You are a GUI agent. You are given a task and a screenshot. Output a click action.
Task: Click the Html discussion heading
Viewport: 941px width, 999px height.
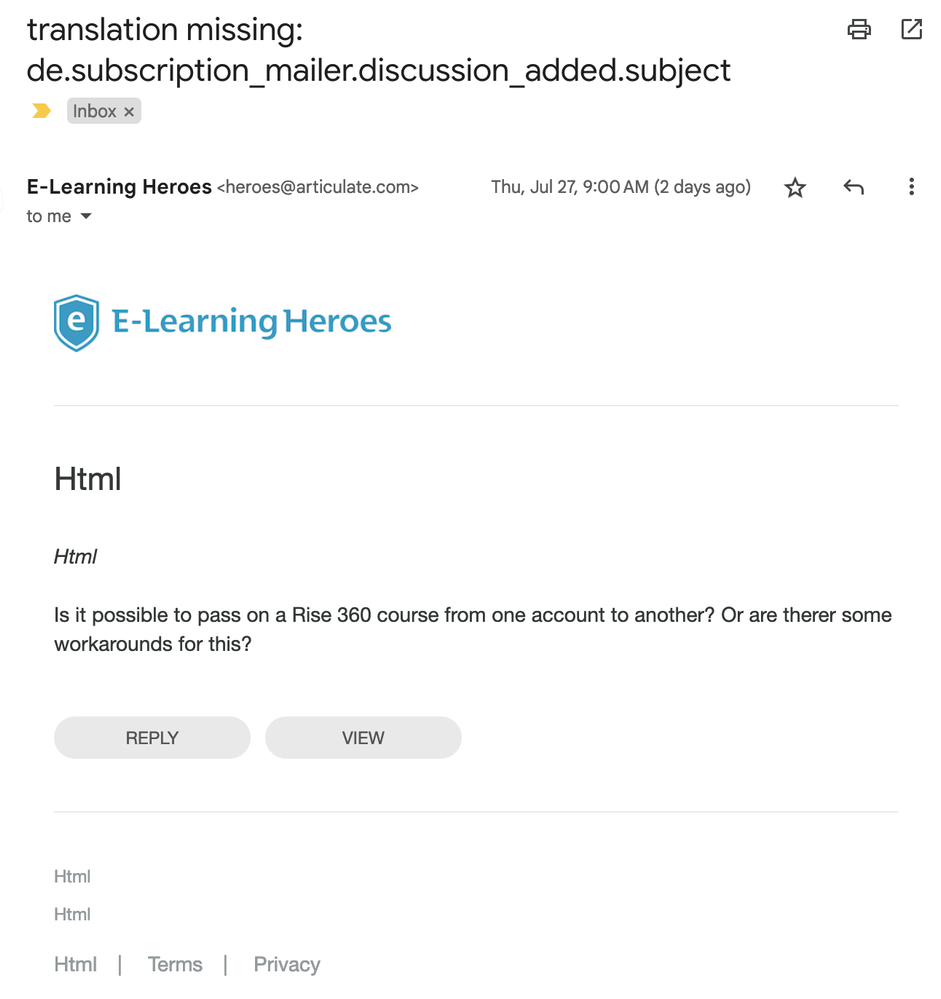[88, 479]
